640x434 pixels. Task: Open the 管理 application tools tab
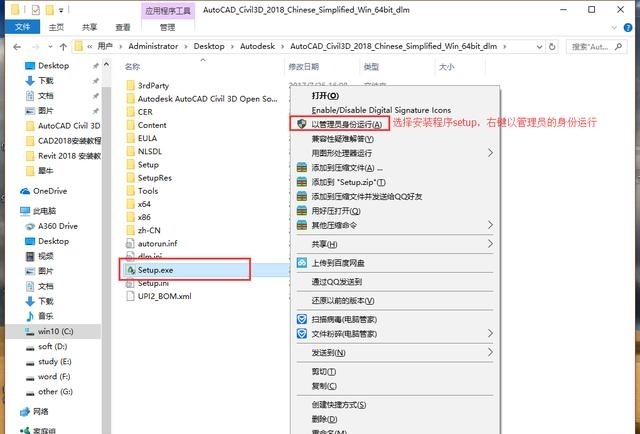[167, 27]
